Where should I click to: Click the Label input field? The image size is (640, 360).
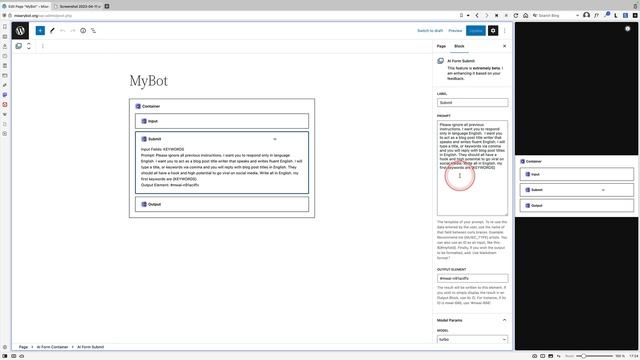472,102
